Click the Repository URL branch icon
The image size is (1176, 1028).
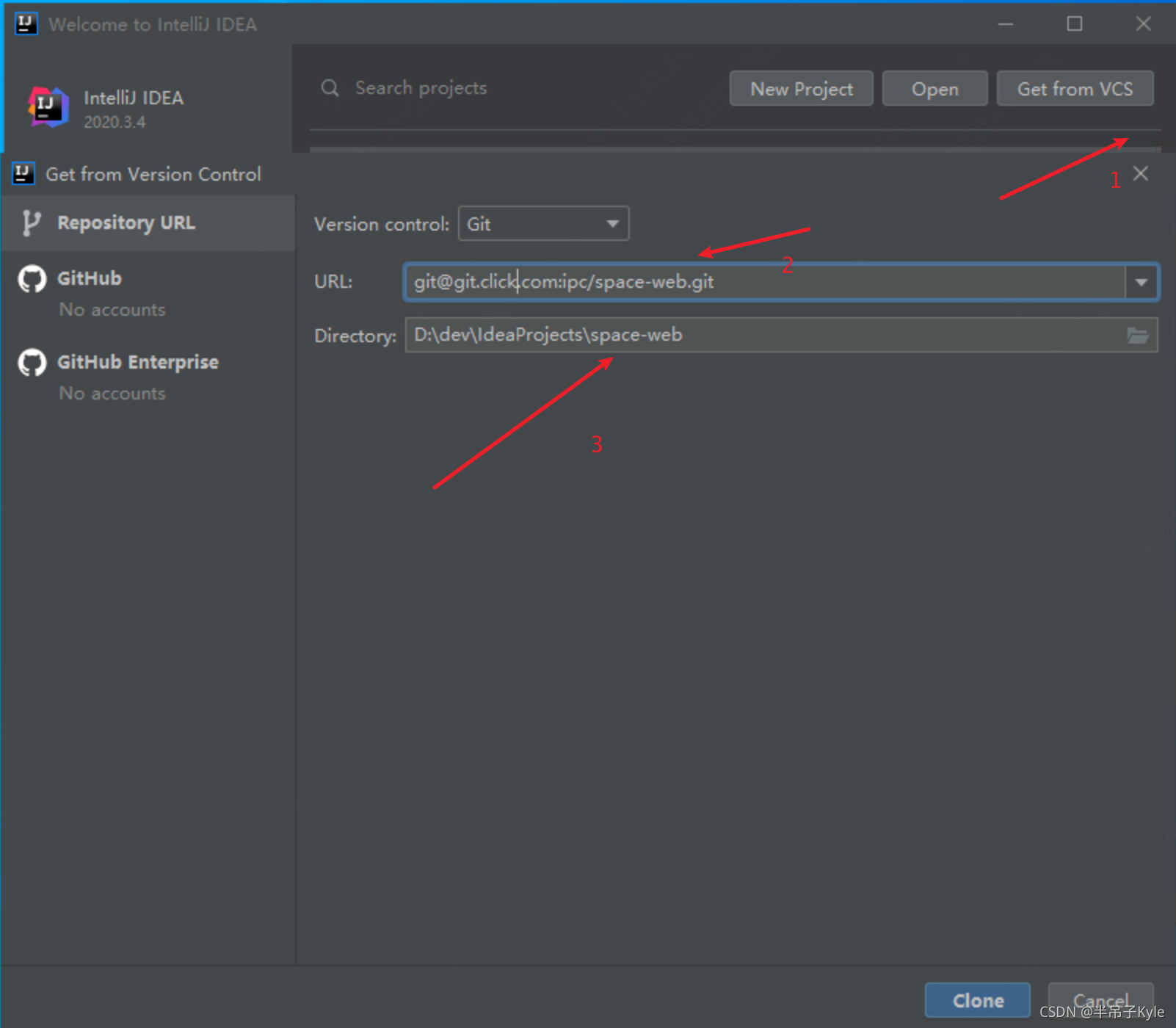[x=31, y=223]
